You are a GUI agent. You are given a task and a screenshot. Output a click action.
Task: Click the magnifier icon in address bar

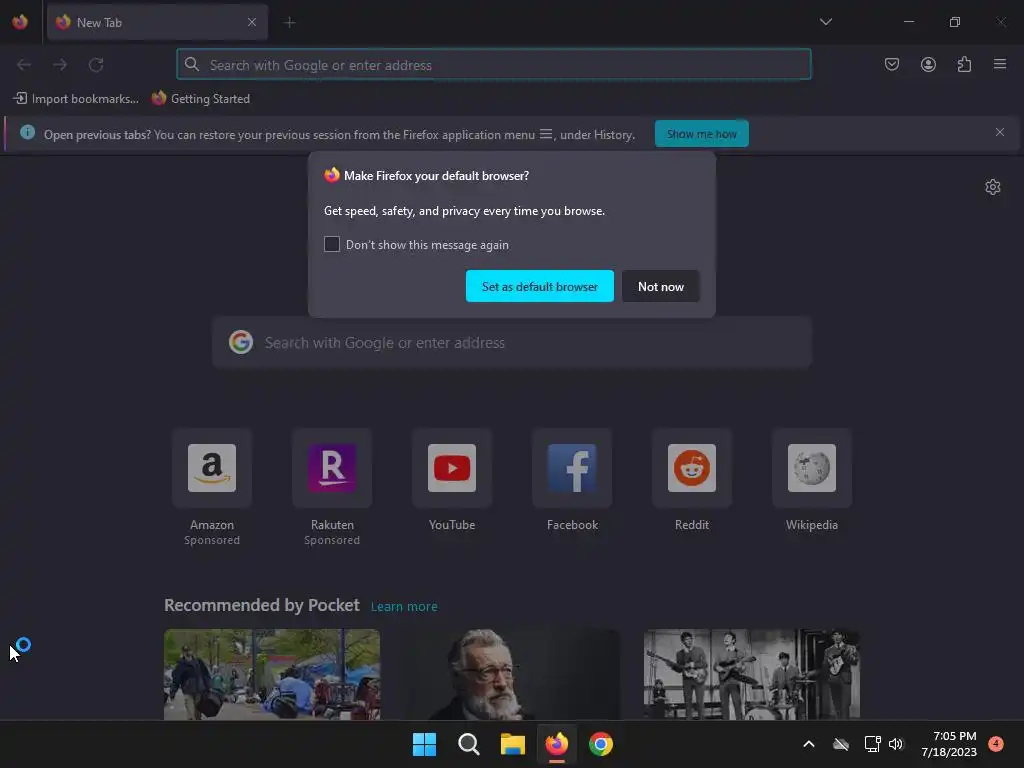click(191, 64)
